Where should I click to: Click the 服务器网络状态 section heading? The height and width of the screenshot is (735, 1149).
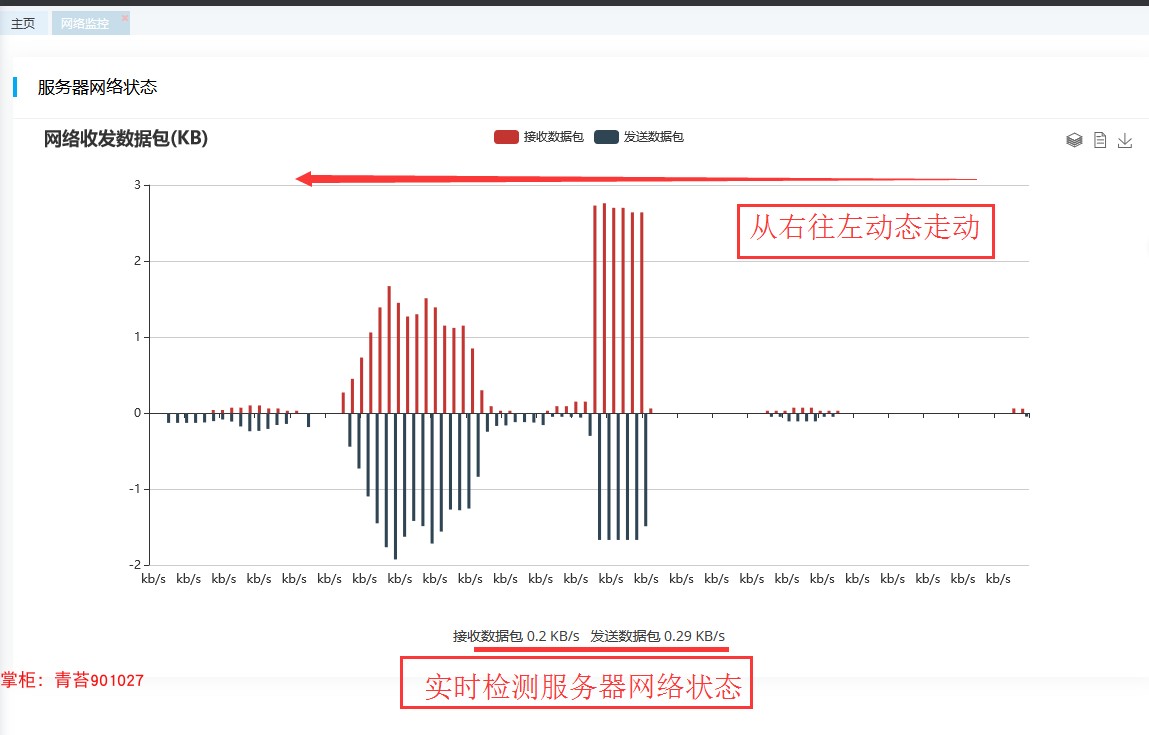(97, 87)
